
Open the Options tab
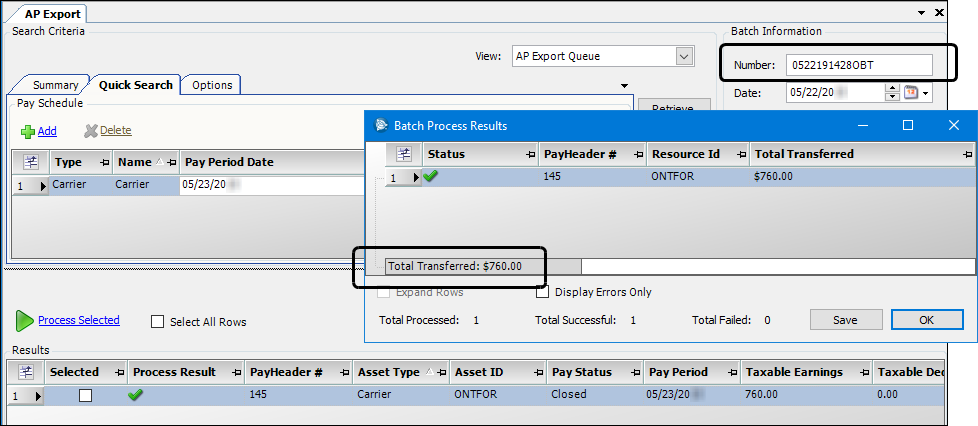click(x=212, y=85)
